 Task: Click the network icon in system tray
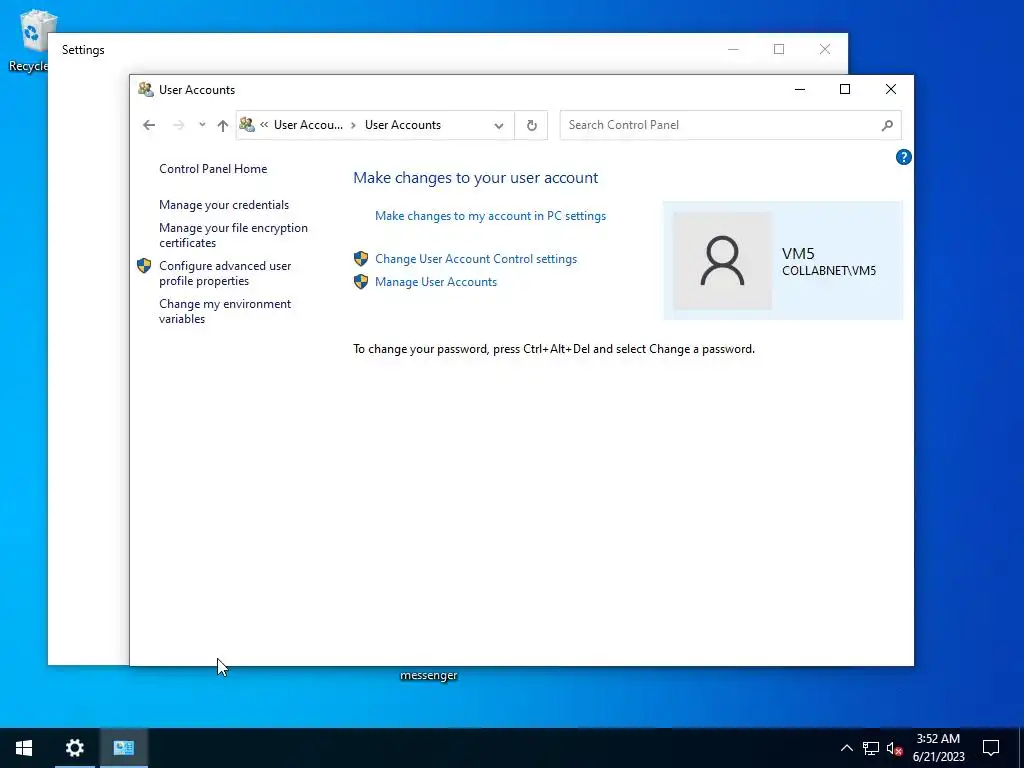tap(871, 748)
